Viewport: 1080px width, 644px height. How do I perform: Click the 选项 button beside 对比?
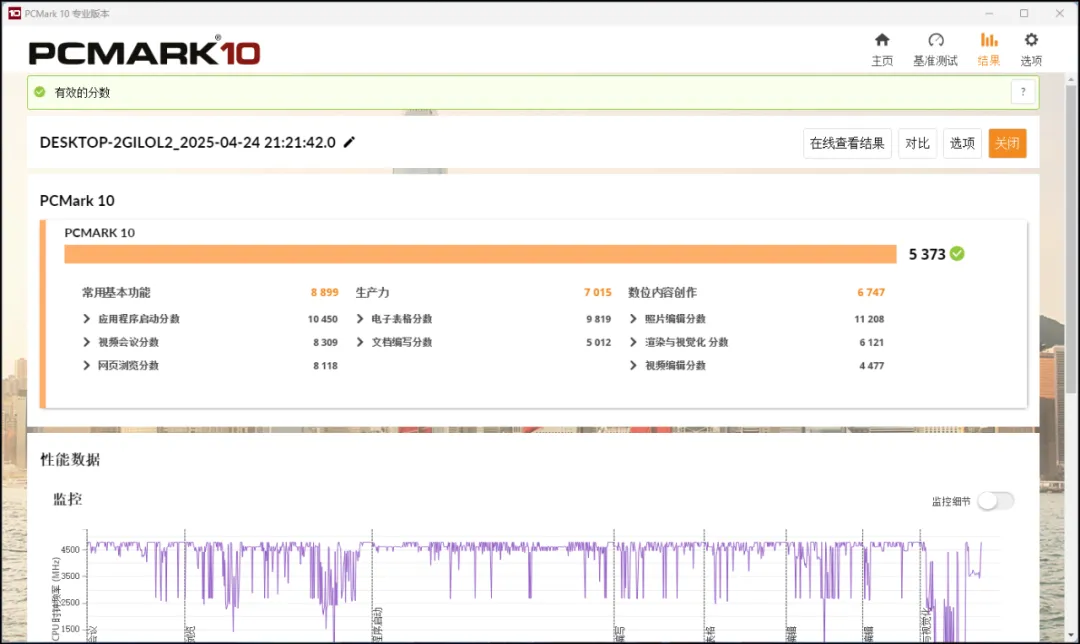[962, 143]
